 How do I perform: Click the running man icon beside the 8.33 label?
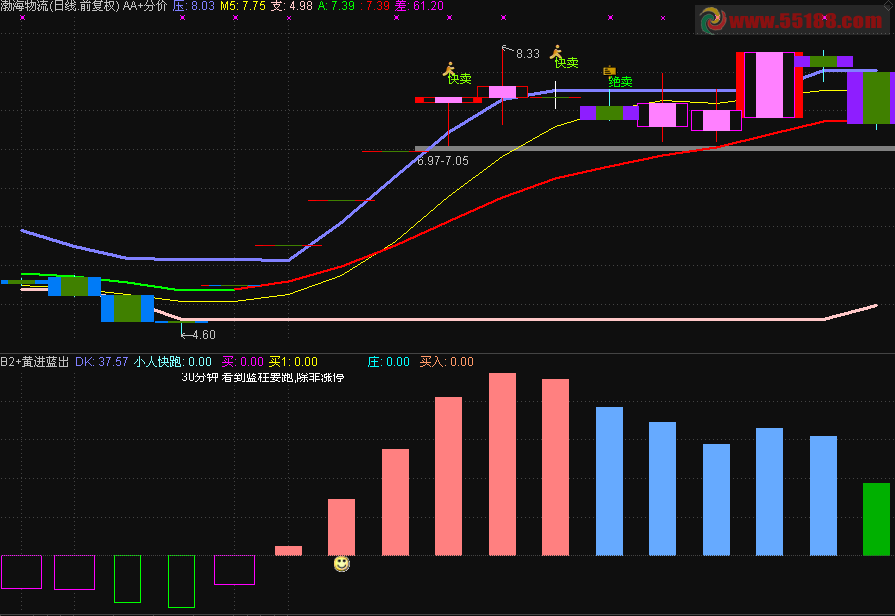[x=555, y=52]
